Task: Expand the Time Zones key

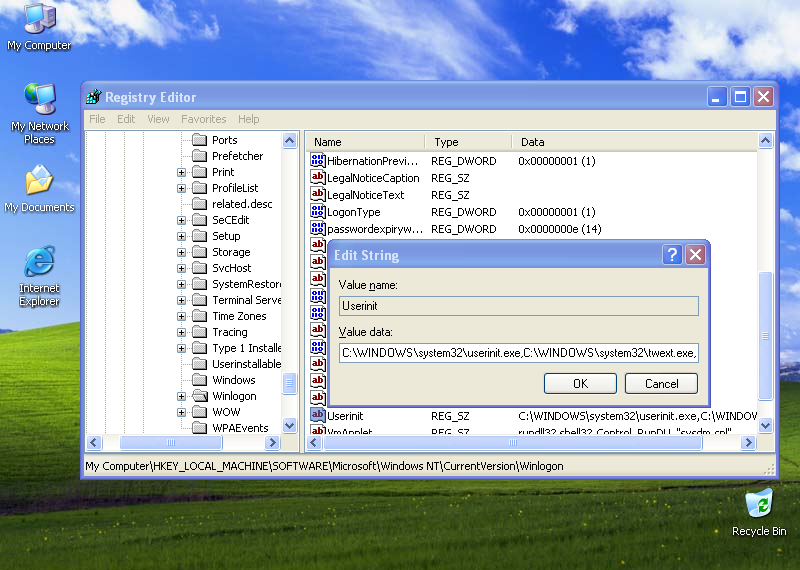Action: 181,316
